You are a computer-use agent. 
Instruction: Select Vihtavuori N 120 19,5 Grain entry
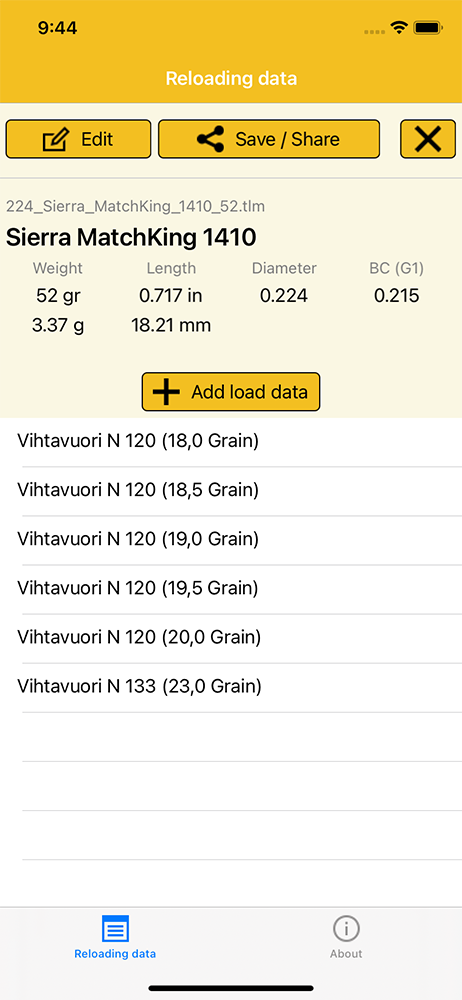pos(231,589)
